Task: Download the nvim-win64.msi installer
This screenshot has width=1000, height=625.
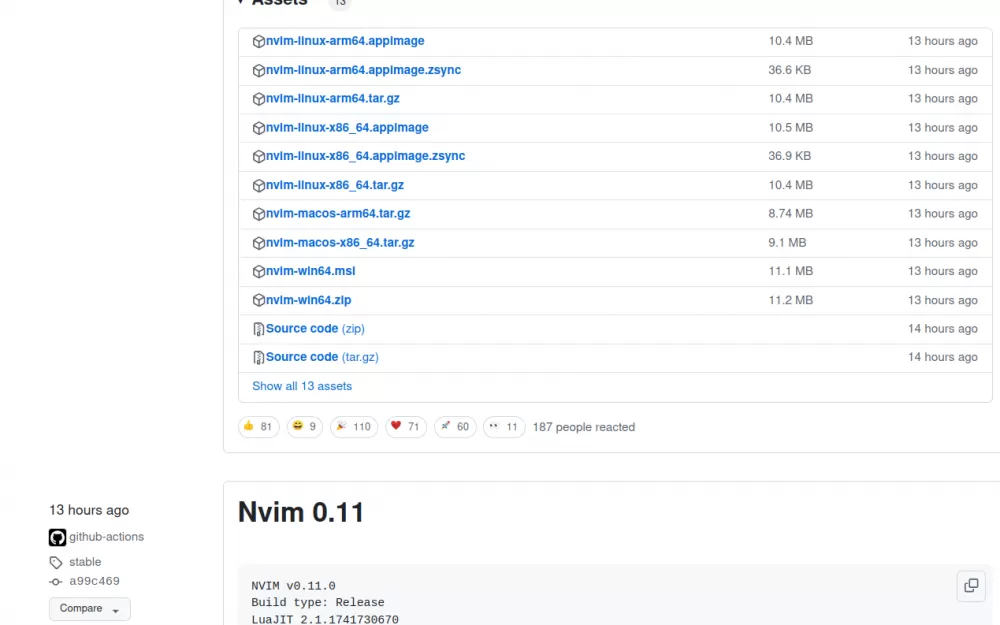Action: 311,271
